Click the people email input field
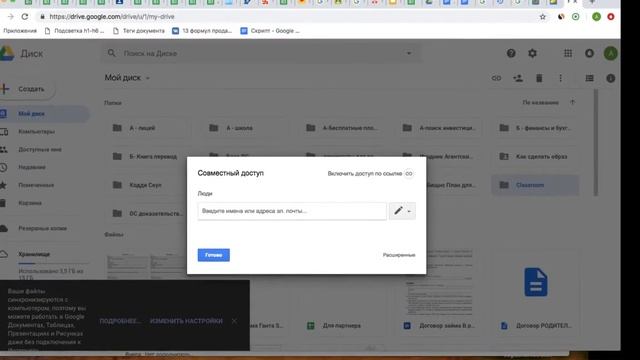The image size is (640, 360). (x=292, y=211)
